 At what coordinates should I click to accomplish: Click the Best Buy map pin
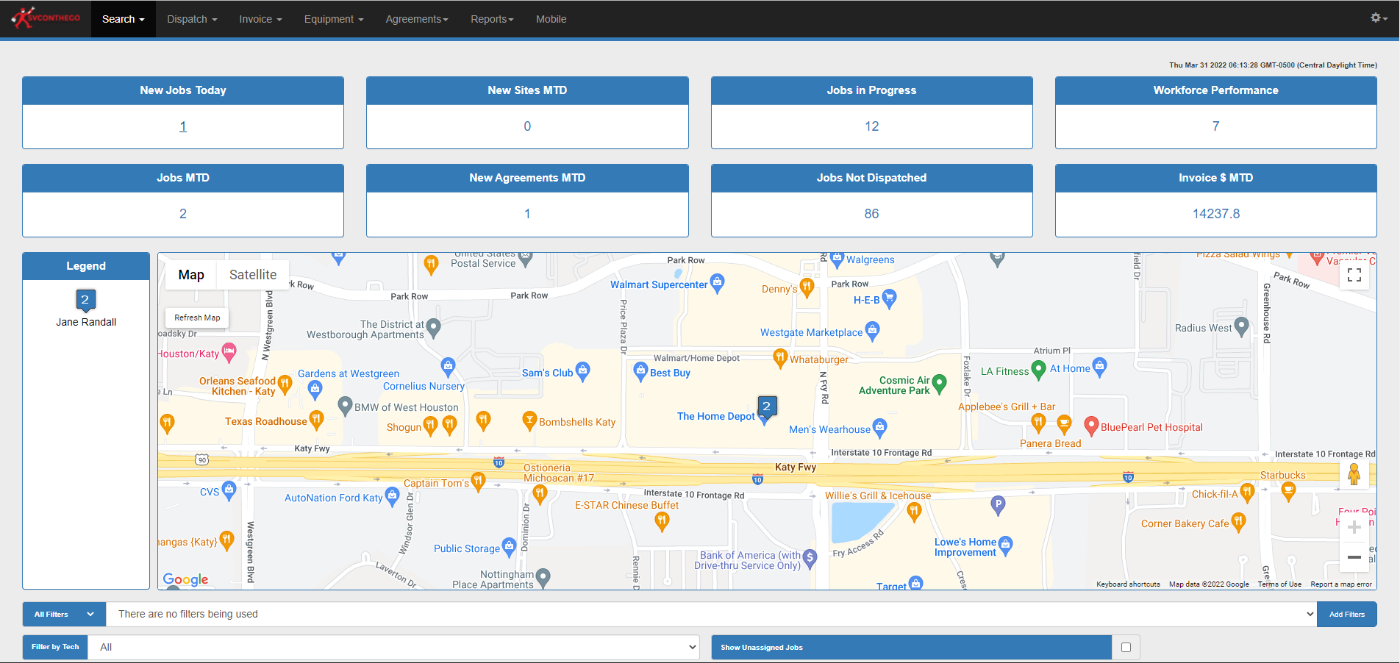point(642,372)
